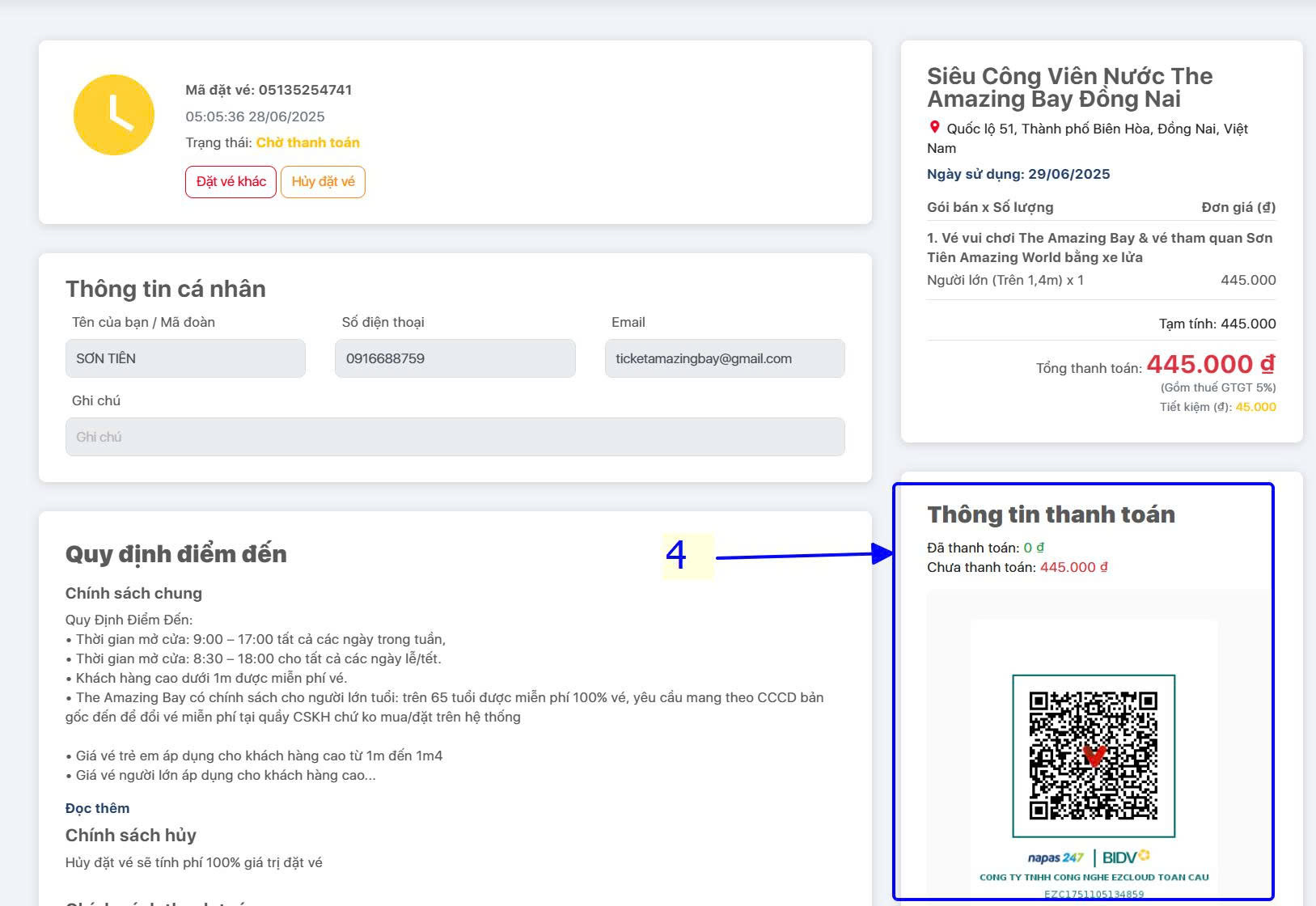This screenshot has height=906, width=1316.
Task: Click the payment QR code image
Action: (x=1093, y=756)
